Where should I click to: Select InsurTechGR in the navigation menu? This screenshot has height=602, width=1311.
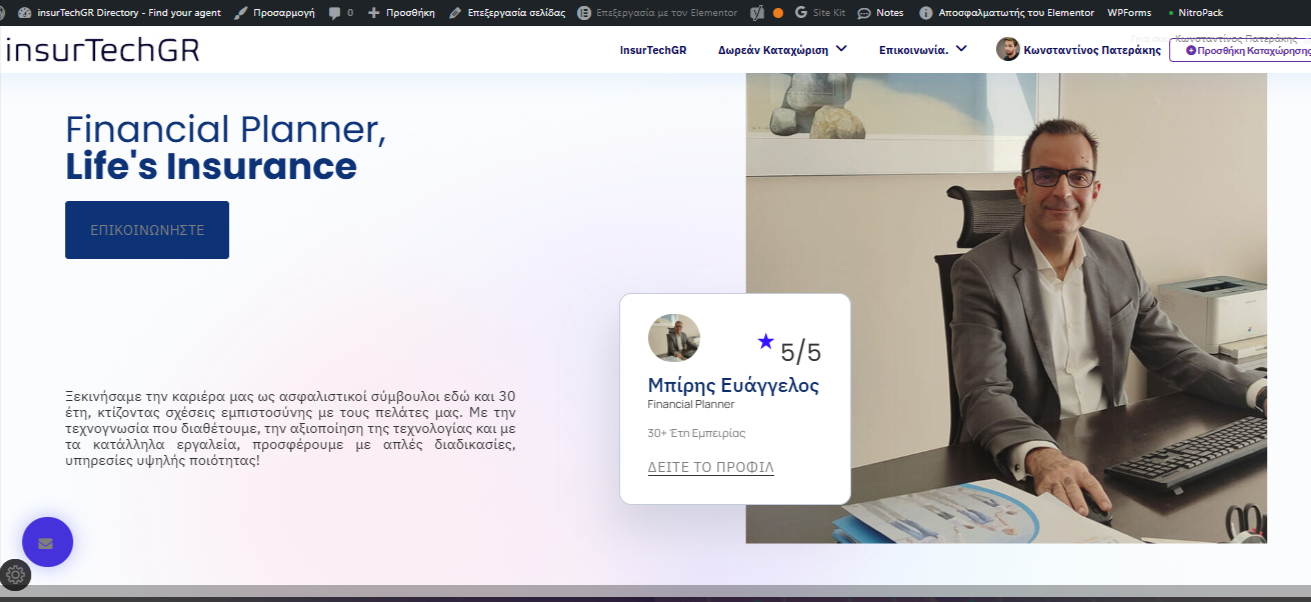pos(653,50)
